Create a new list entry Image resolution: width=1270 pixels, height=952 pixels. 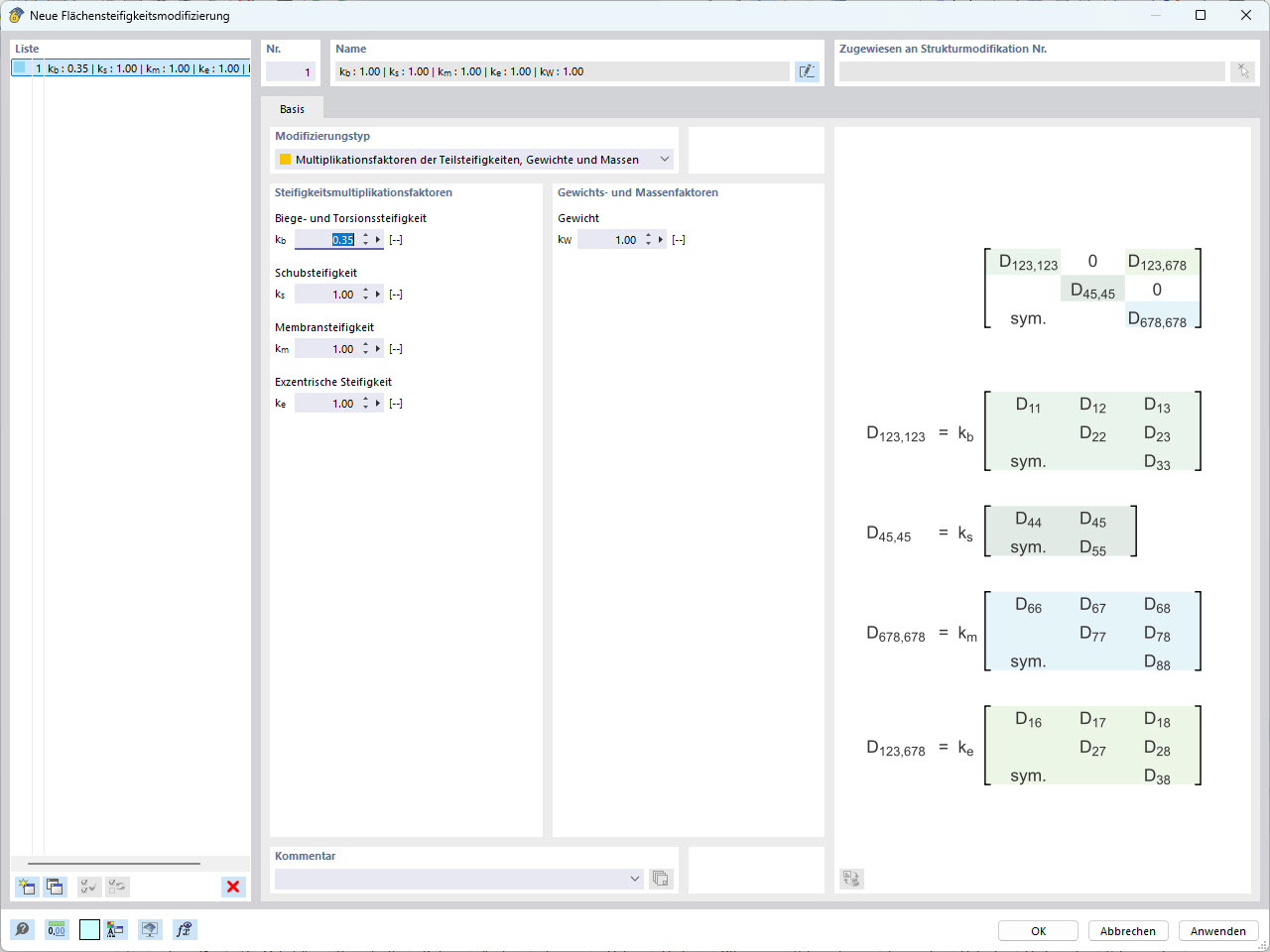(x=26, y=887)
